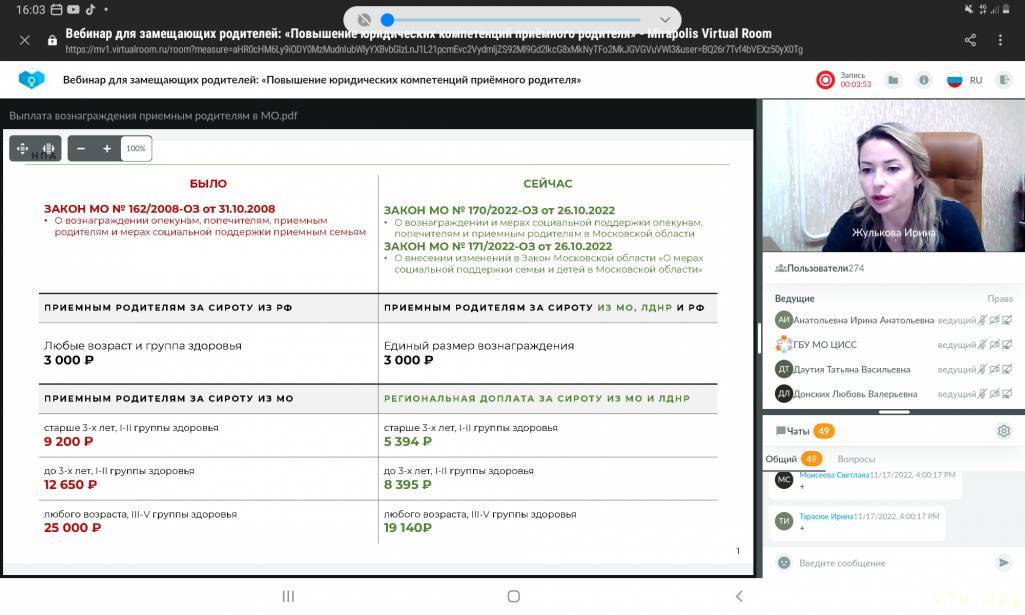This screenshot has width=1025, height=615.
Task: Send the chat message with arrow icon
Action: 1003,563
